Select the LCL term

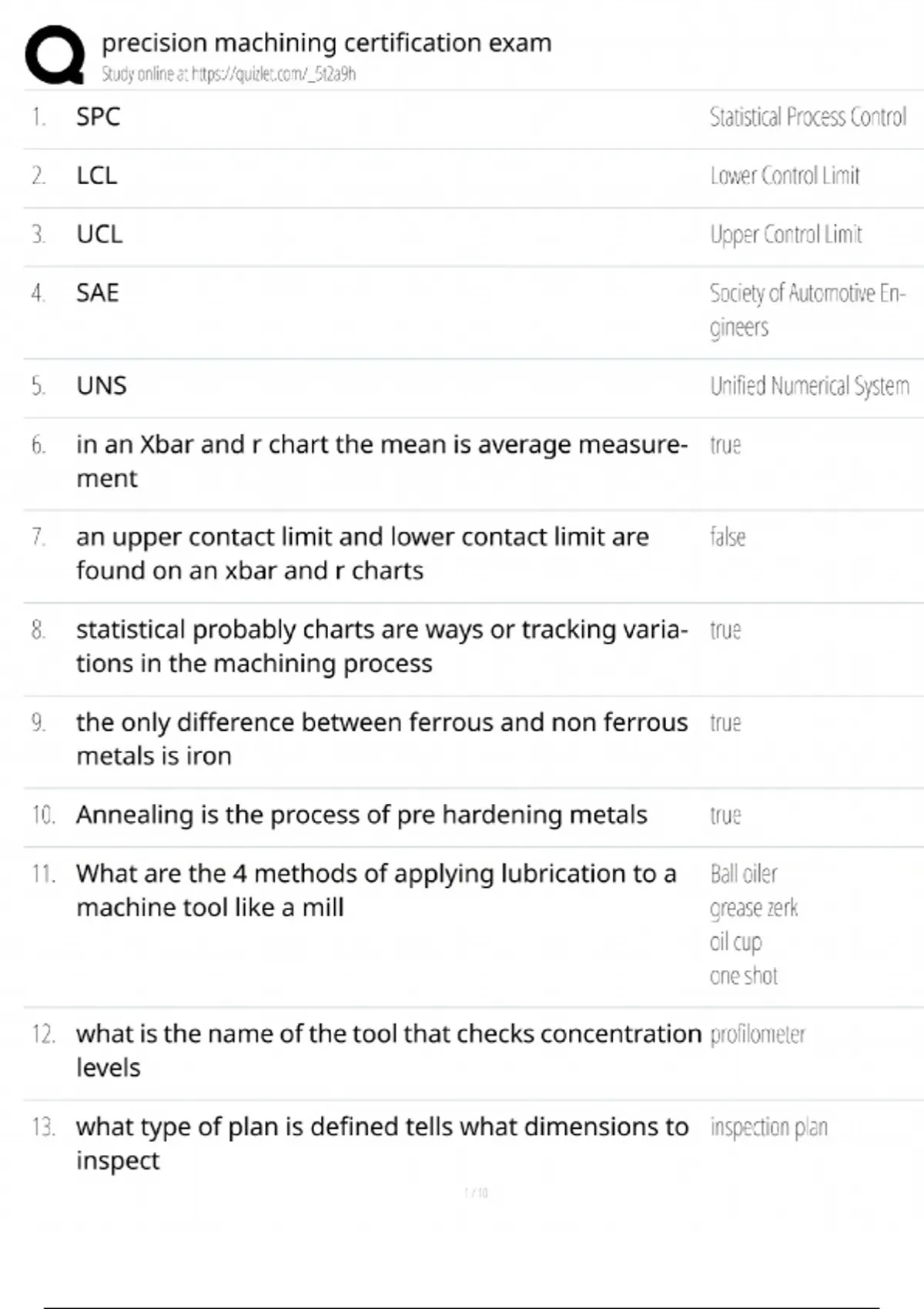(x=97, y=176)
